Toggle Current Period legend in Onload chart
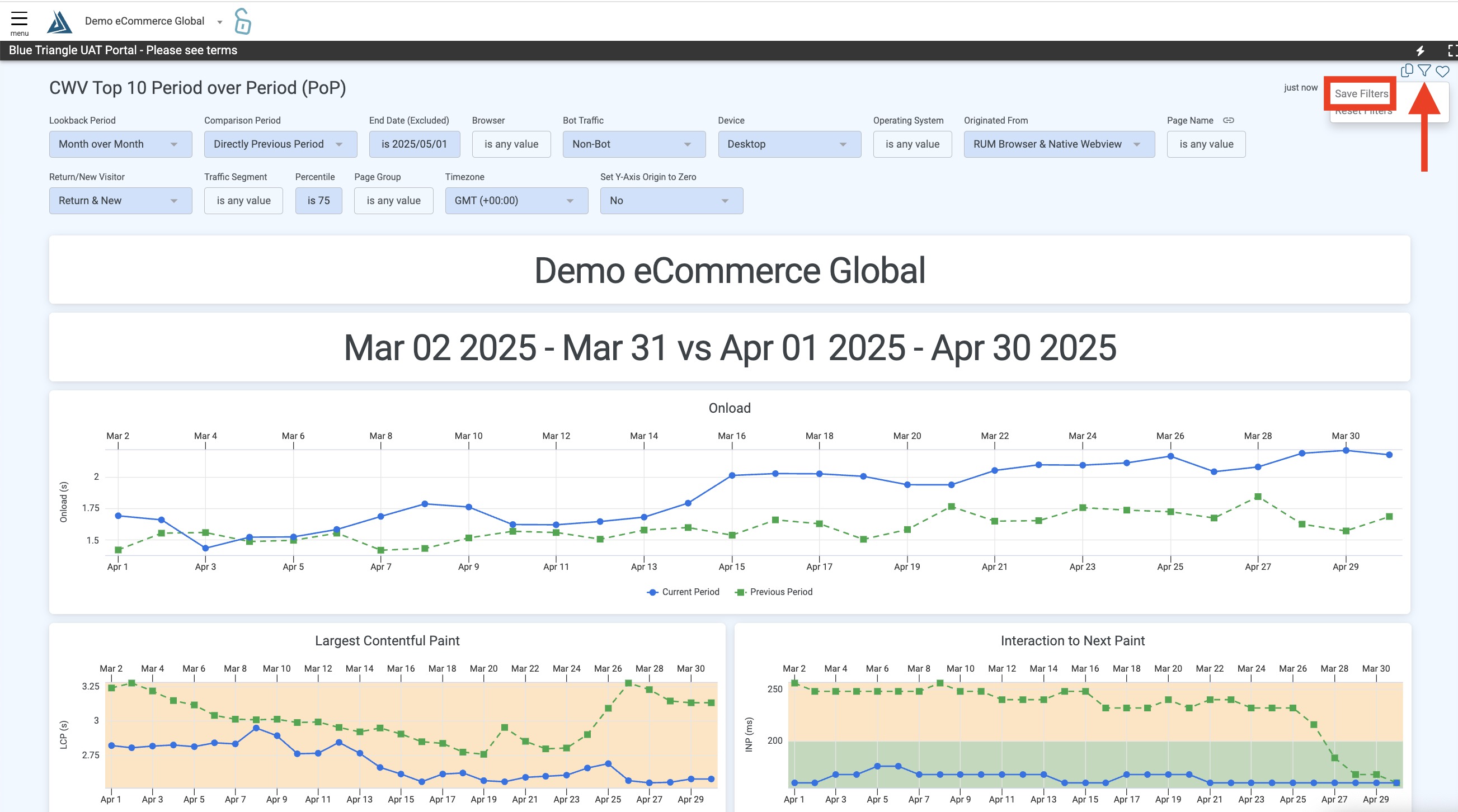1458x812 pixels. point(683,591)
